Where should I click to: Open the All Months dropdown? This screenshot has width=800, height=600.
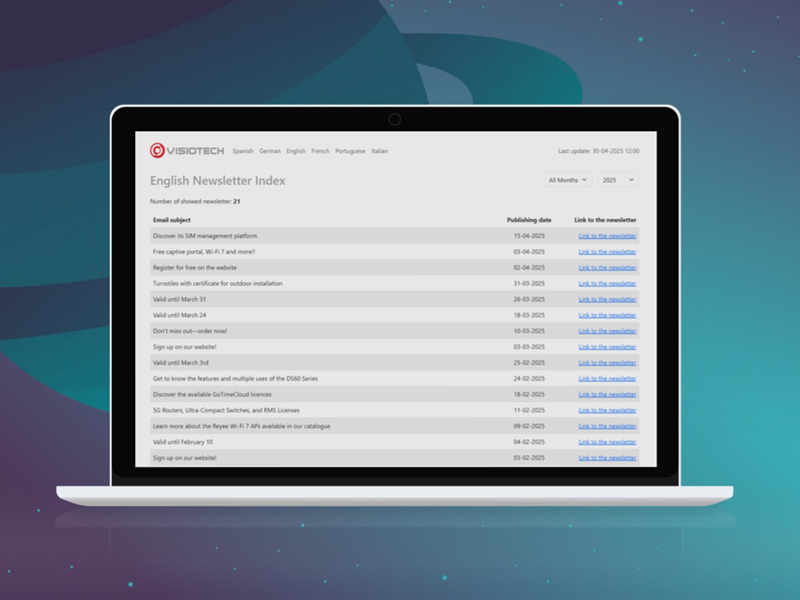[x=567, y=180]
